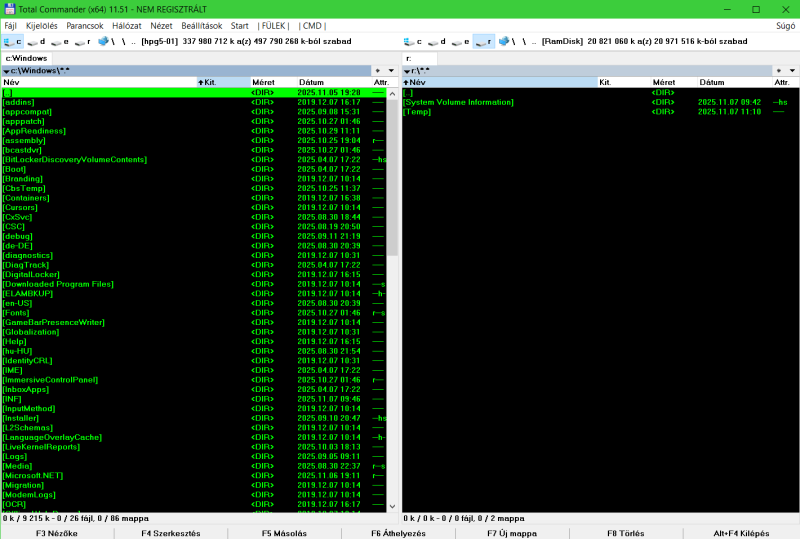Switch left panel to drive c
The height and width of the screenshot is (539, 800).
[x=12, y=41]
